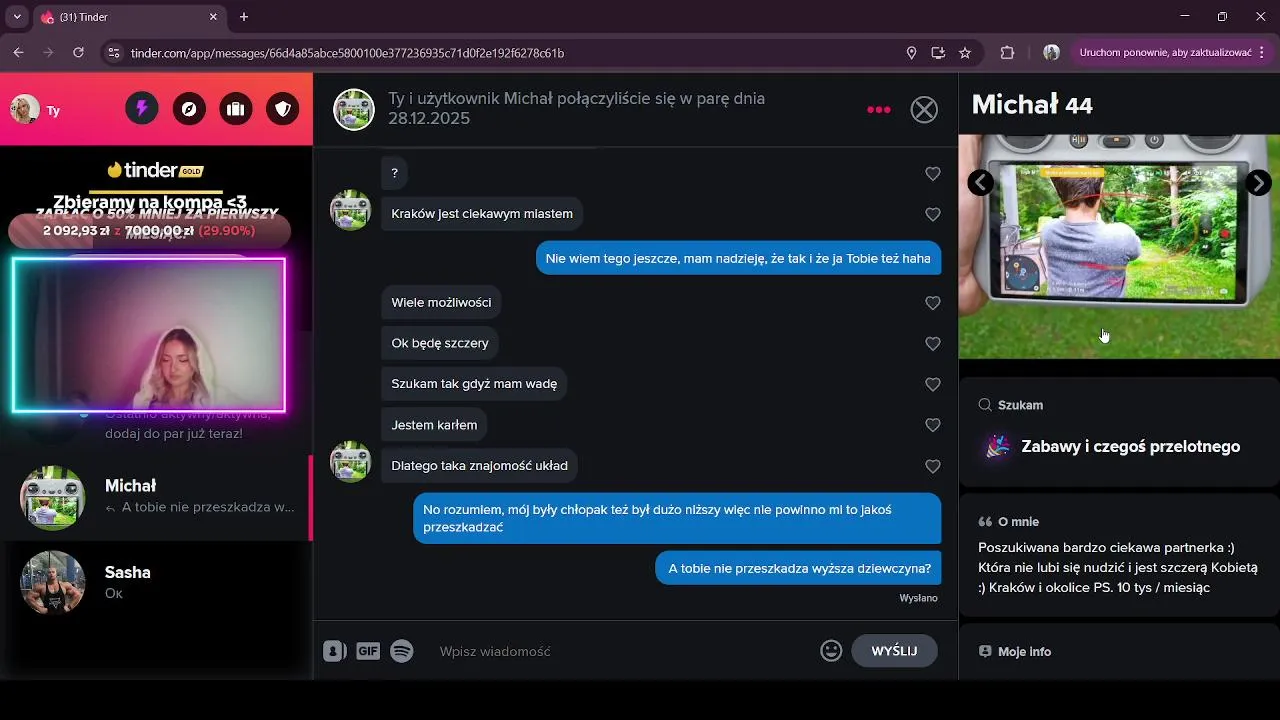Screen dimensions: 1280x720
Task: Show next profile photo arrow
Action: coord(1259,182)
